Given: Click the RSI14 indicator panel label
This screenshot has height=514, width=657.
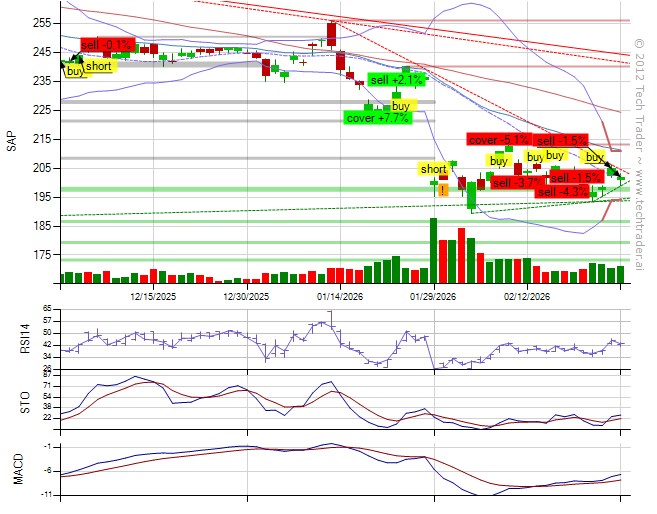Looking at the screenshot, I should (x=12, y=339).
